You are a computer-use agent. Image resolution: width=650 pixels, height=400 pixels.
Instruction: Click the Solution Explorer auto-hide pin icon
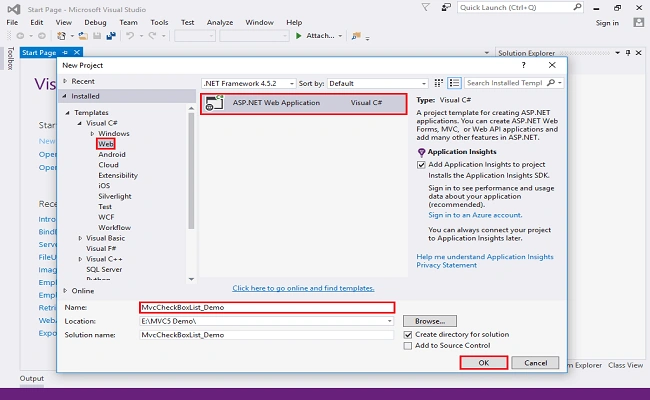[x=628, y=53]
